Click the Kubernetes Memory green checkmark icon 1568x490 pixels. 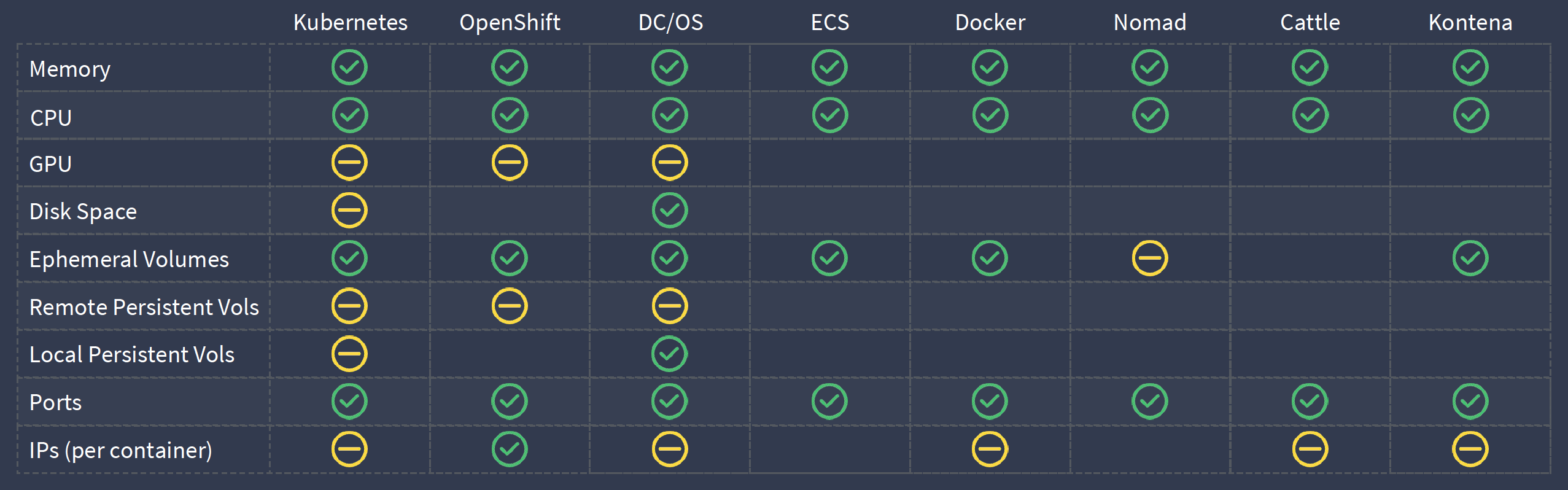point(349,68)
